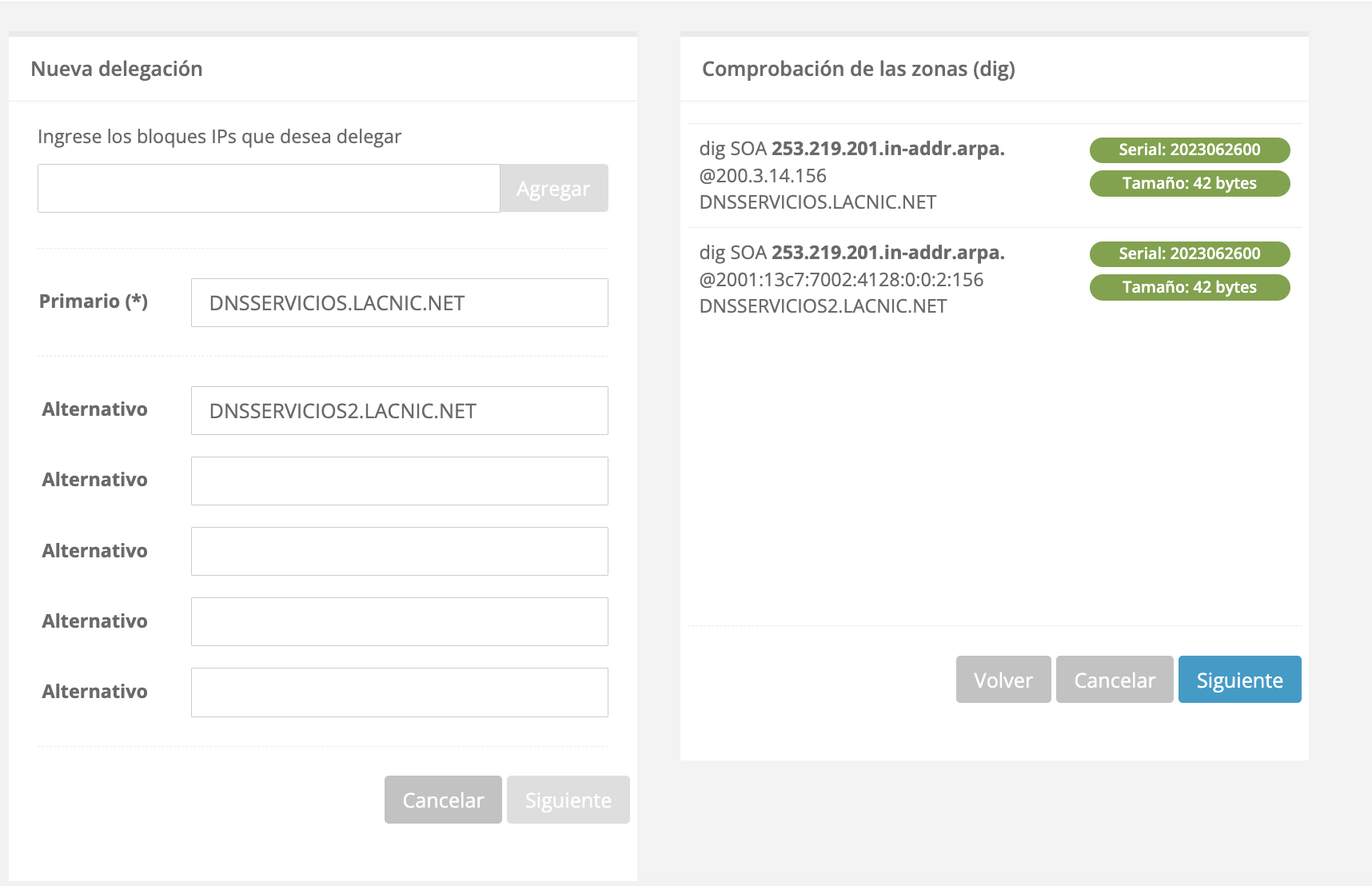This screenshot has width=1372, height=886.
Task: Click the Serial badge for the IPv6 query
Action: (x=1189, y=254)
